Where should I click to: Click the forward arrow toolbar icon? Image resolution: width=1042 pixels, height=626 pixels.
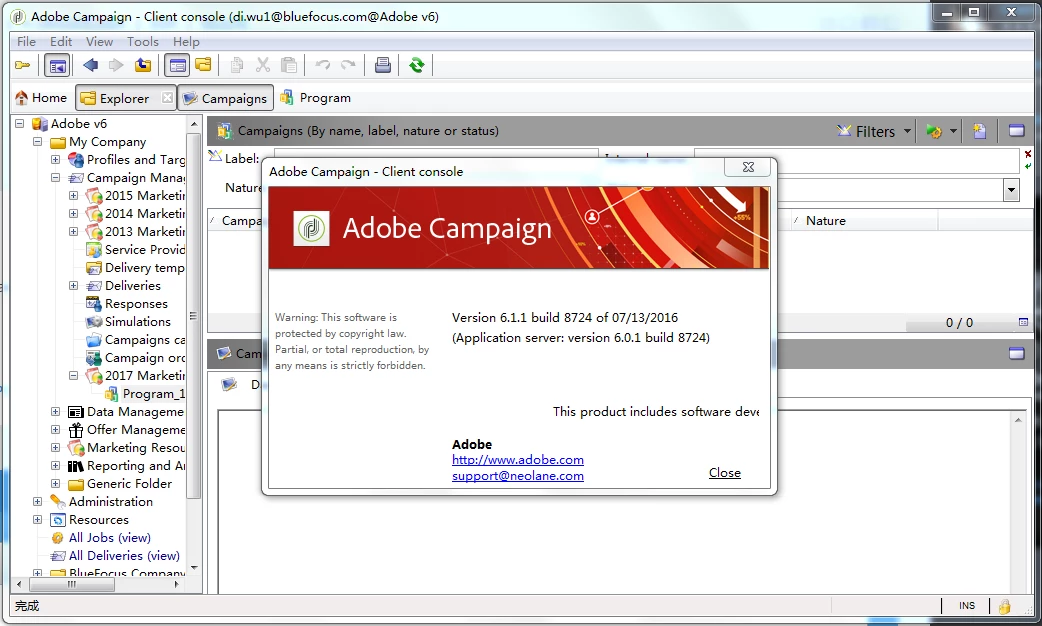point(116,64)
